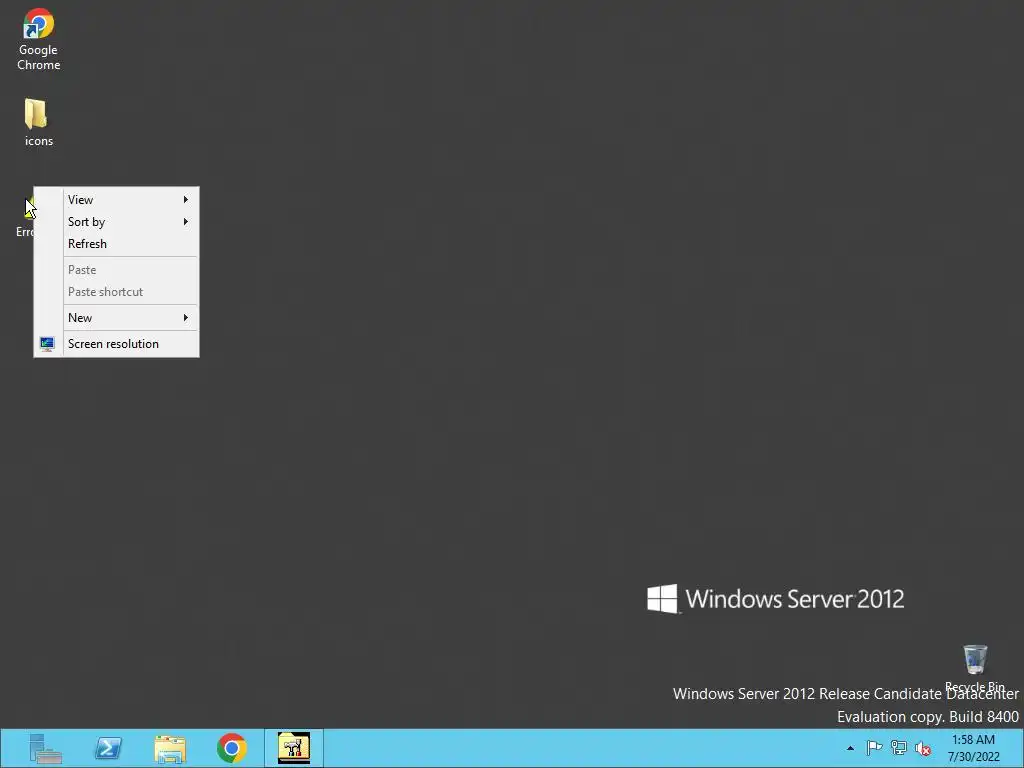This screenshot has width=1024, height=768.
Task: Launch Windows PowerShell from the taskbar
Action: [x=108, y=748]
